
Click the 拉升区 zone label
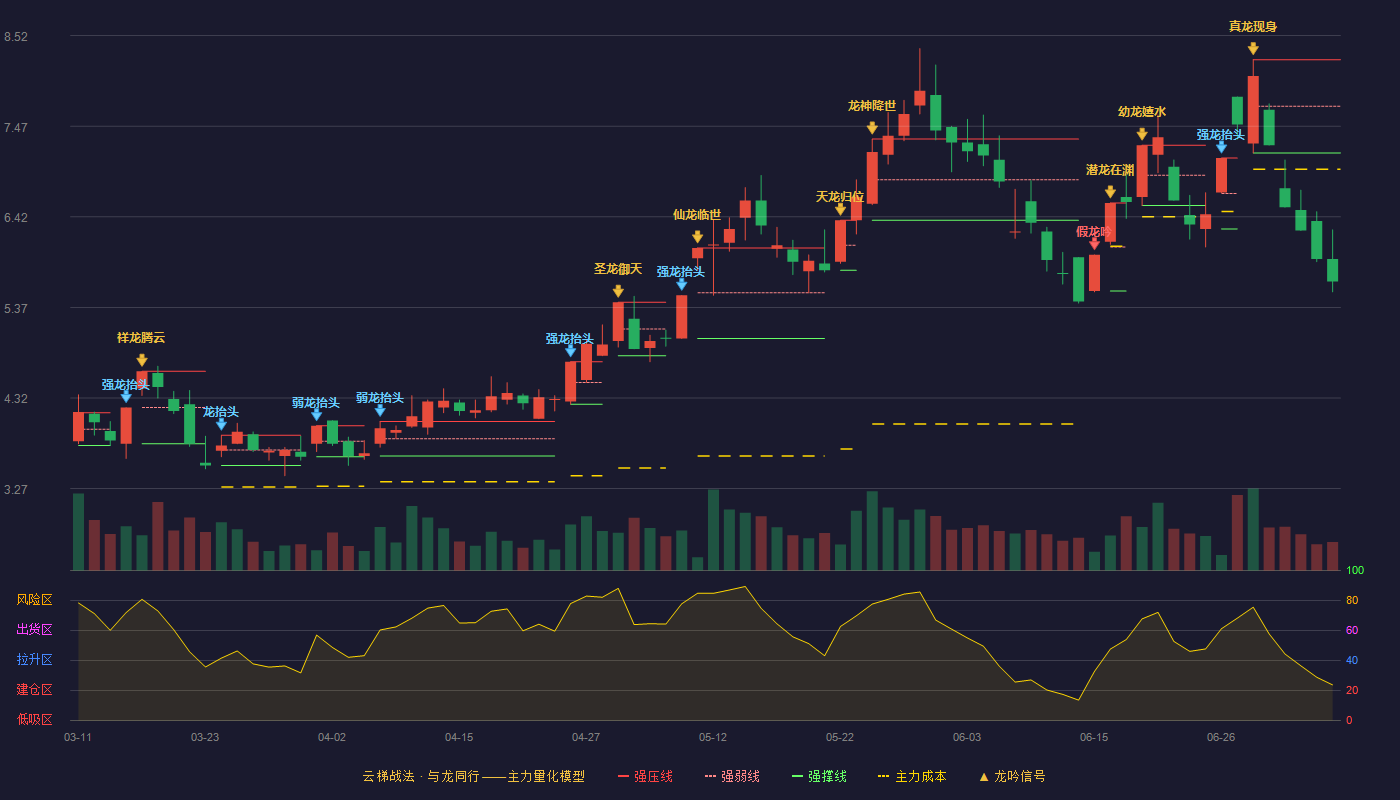[x=35, y=660]
